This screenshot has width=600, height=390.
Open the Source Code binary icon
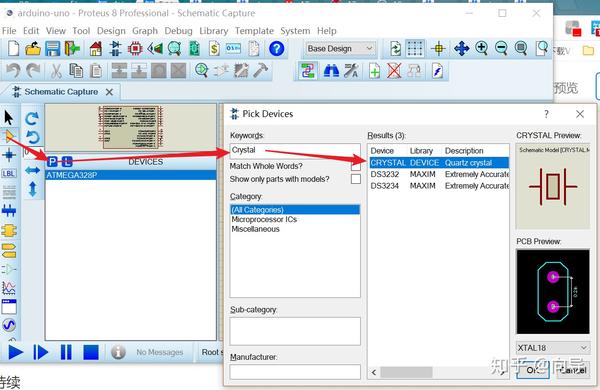point(233,49)
